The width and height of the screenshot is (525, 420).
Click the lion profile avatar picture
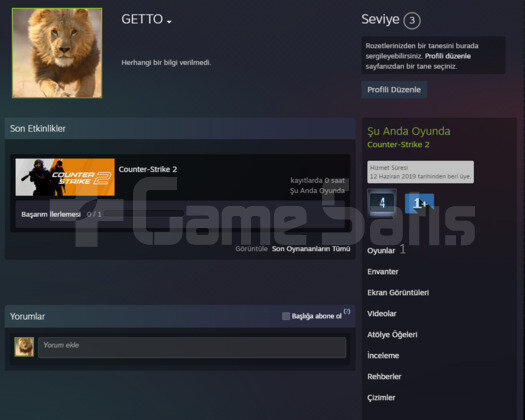pos(57,53)
